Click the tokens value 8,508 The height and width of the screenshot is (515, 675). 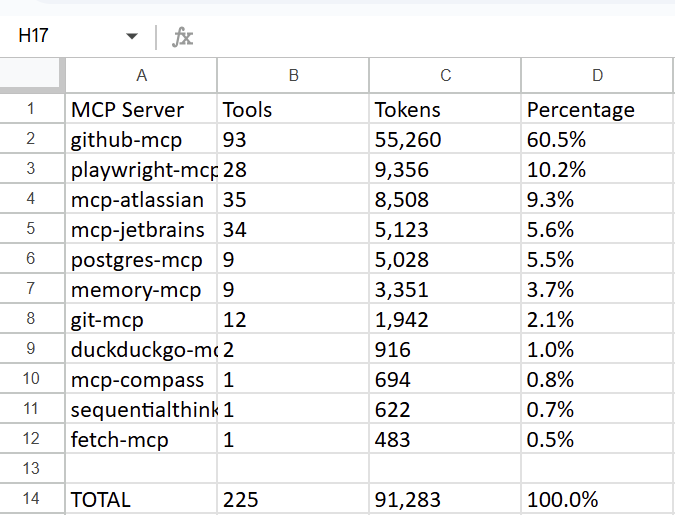click(x=445, y=199)
